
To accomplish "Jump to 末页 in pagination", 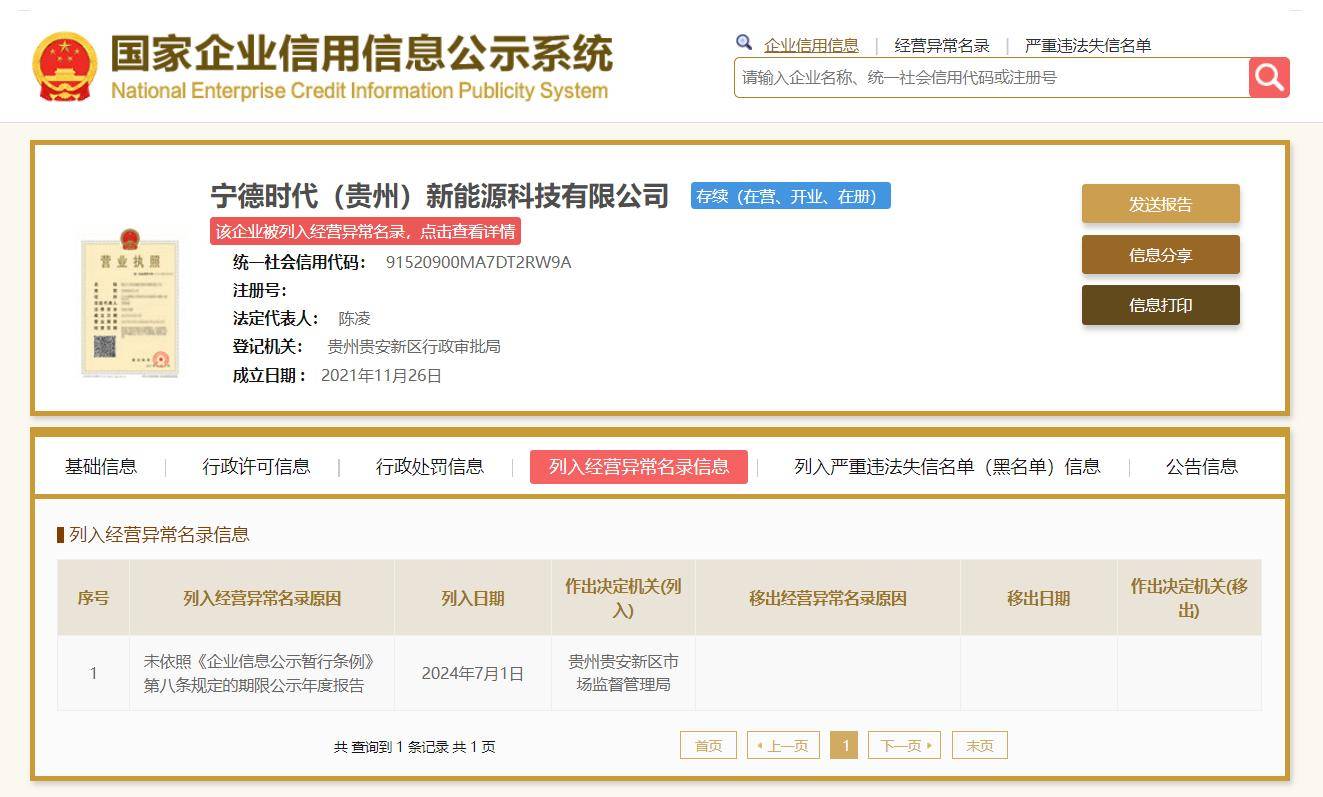I will click(980, 745).
